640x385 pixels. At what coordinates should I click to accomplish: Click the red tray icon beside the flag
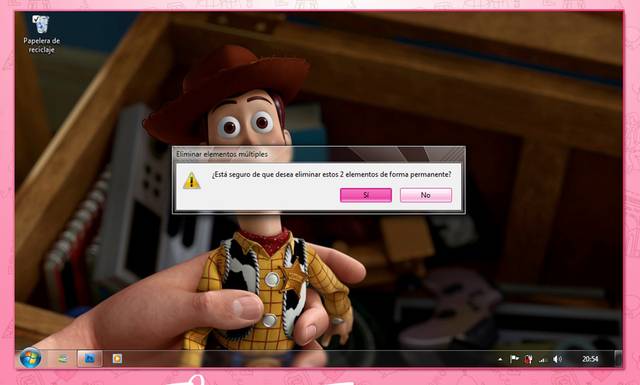[x=529, y=359]
